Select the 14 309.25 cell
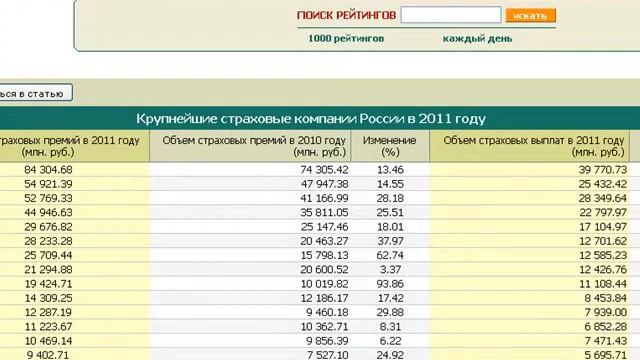The height and width of the screenshot is (360, 640). pyautogui.click(x=48, y=298)
